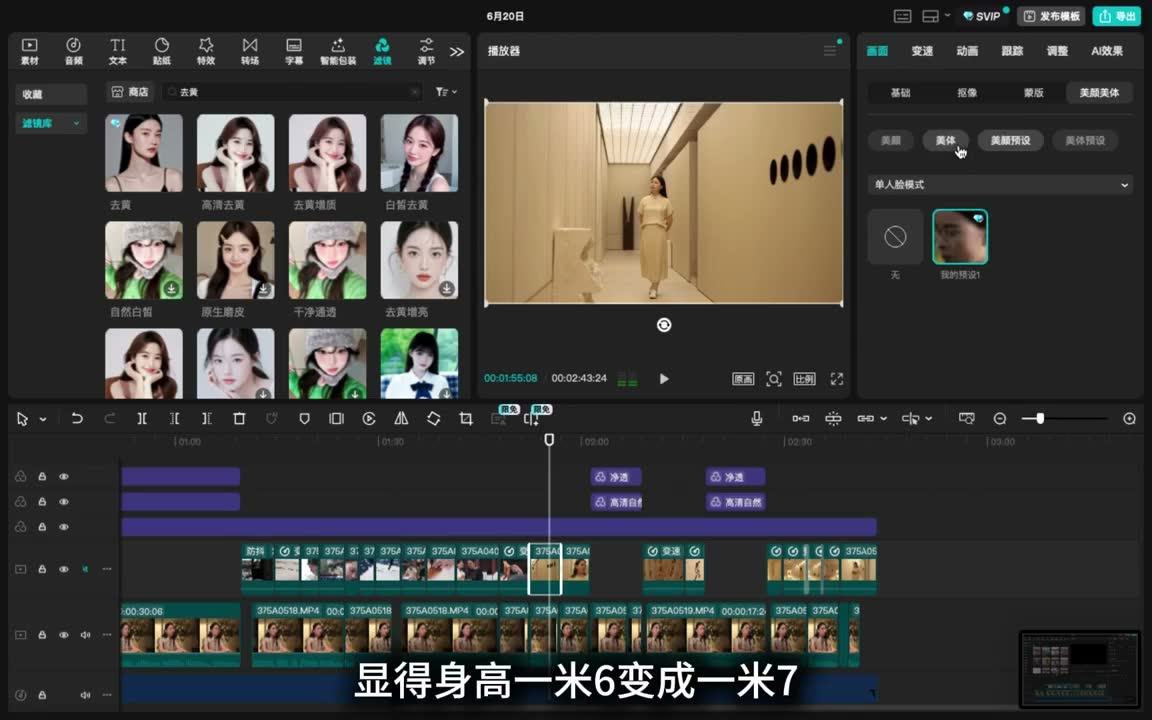Open the 播放器 player options menu
This screenshot has height=720, width=1152.
[x=830, y=51]
